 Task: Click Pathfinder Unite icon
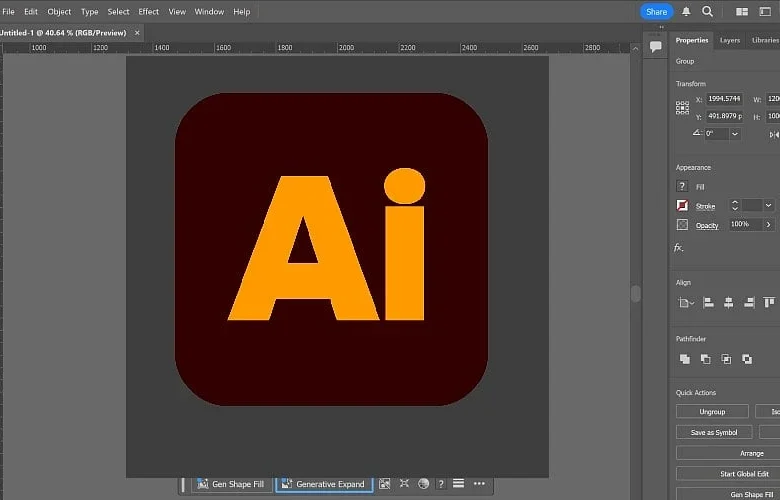coord(685,359)
